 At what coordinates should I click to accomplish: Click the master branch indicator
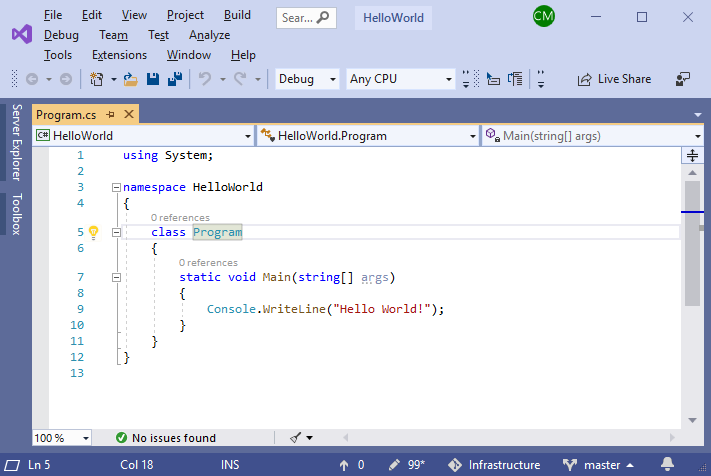598,465
